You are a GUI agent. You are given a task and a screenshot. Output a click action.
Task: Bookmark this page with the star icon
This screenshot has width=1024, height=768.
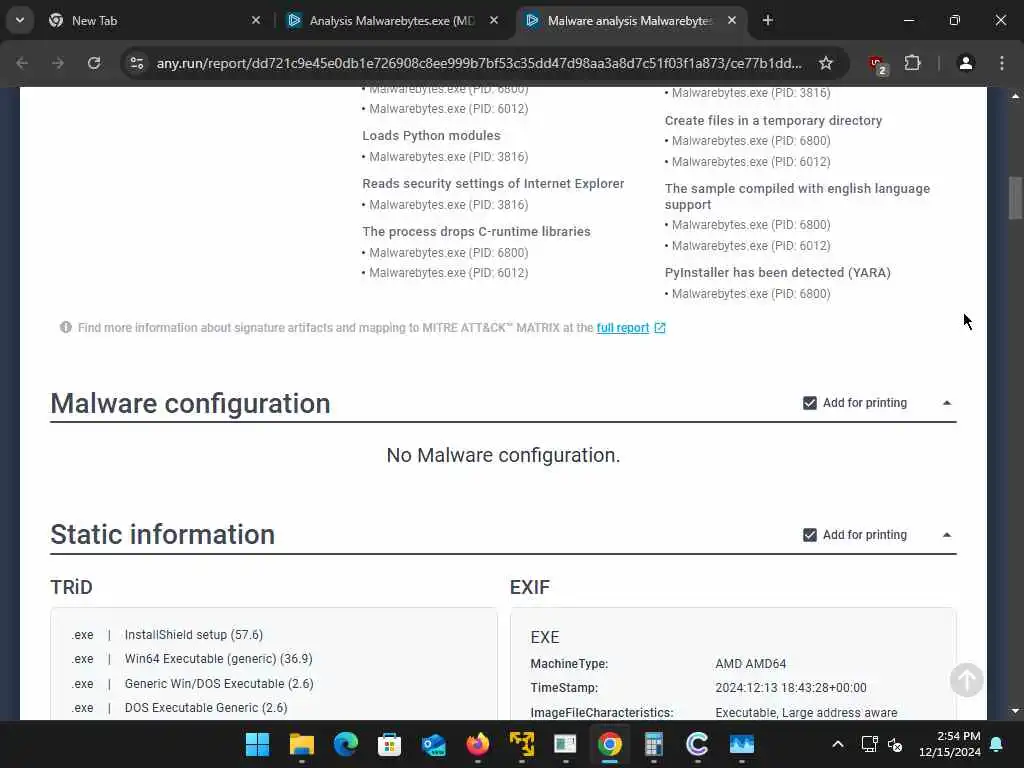(x=826, y=63)
